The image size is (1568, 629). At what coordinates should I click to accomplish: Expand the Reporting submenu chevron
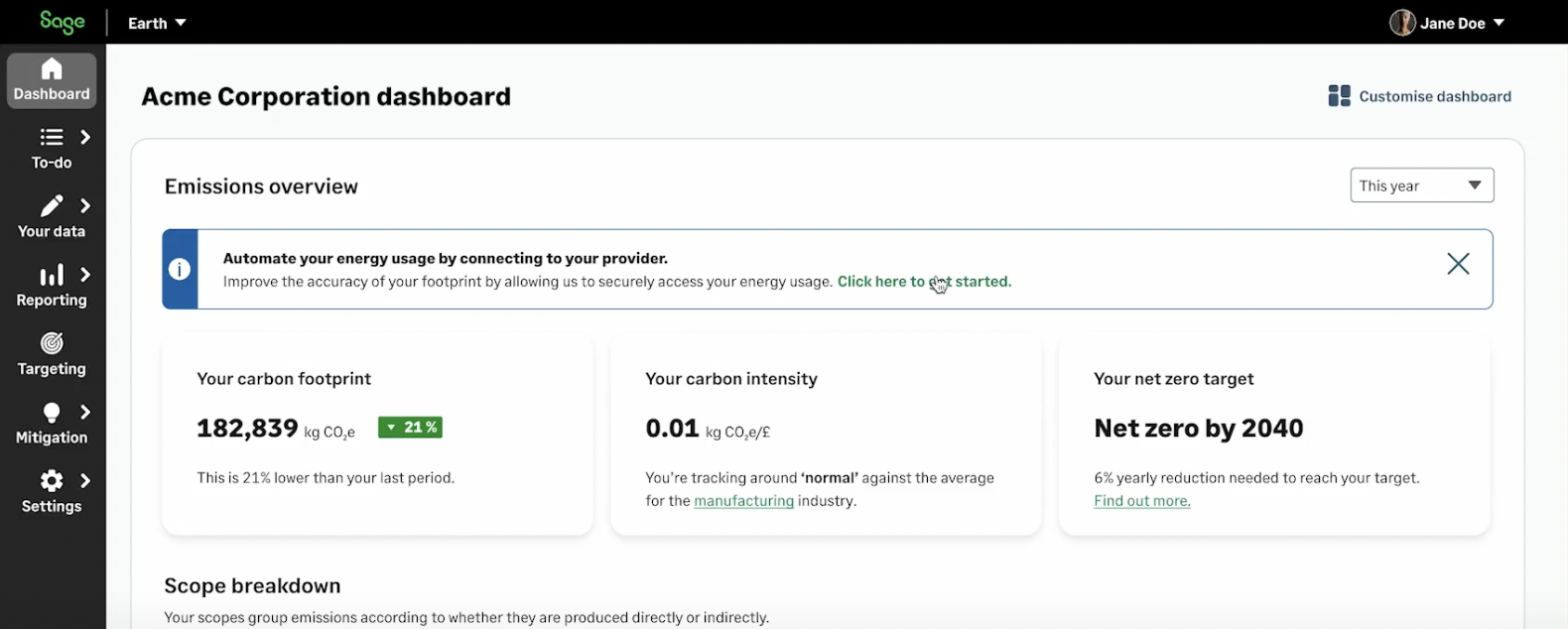pos(86,275)
